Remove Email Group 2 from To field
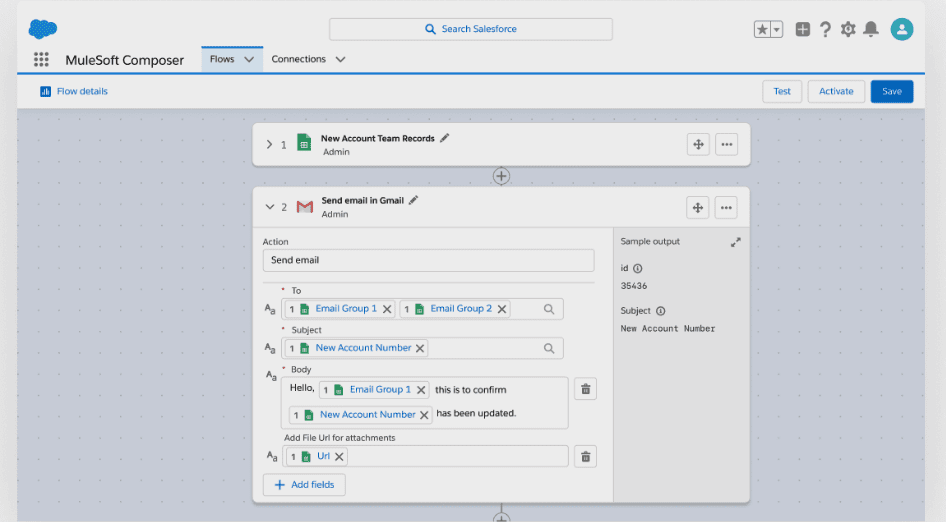The width and height of the screenshot is (946, 522). 502,309
